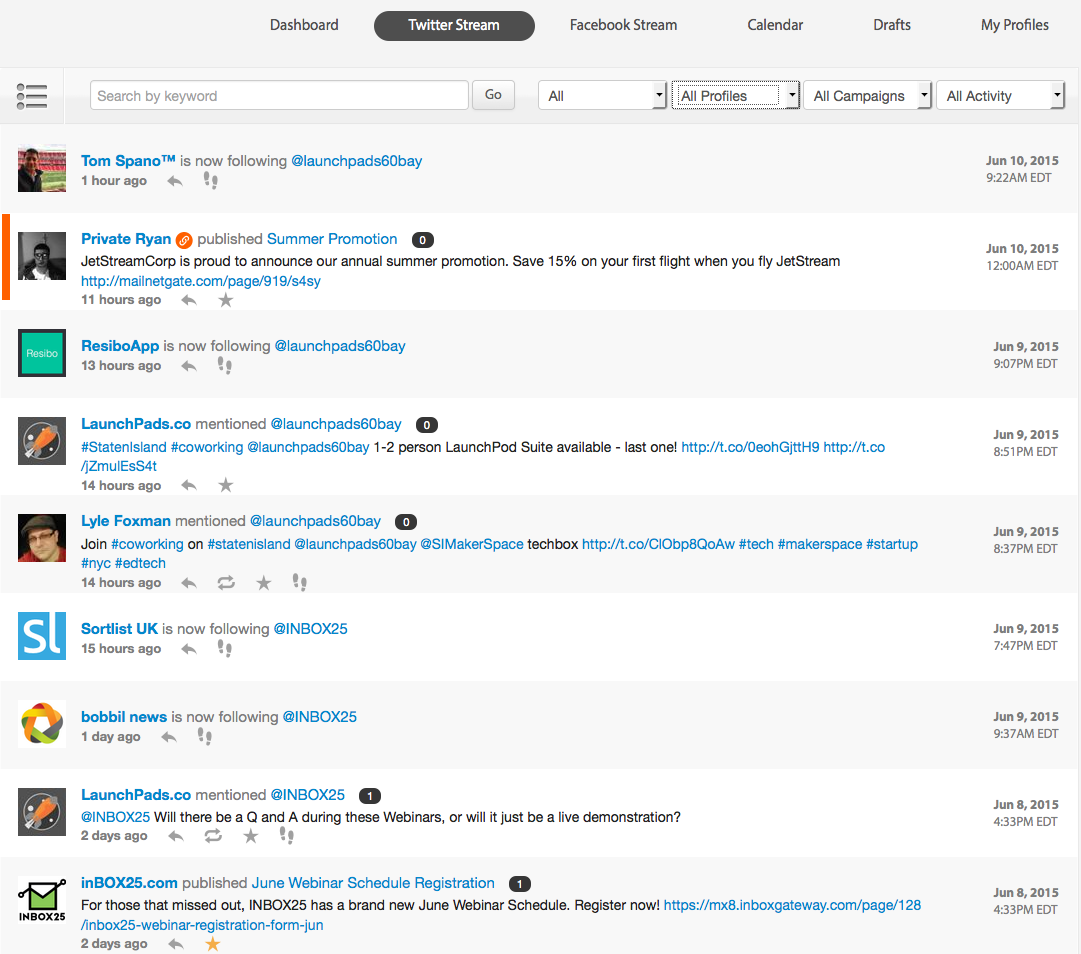Click the #StatenIsland hashtag link
Screen dimensions: 1081x954
[x=124, y=447]
